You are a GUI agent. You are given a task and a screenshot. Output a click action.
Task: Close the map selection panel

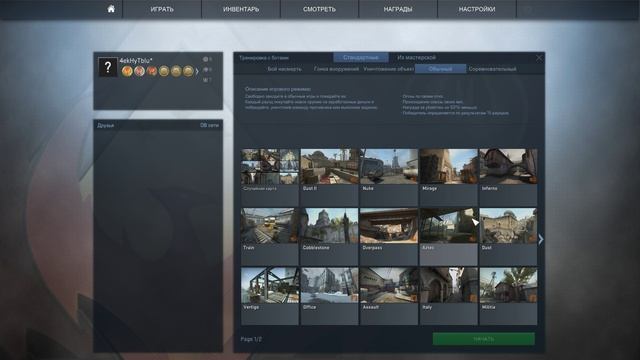pyautogui.click(x=539, y=58)
